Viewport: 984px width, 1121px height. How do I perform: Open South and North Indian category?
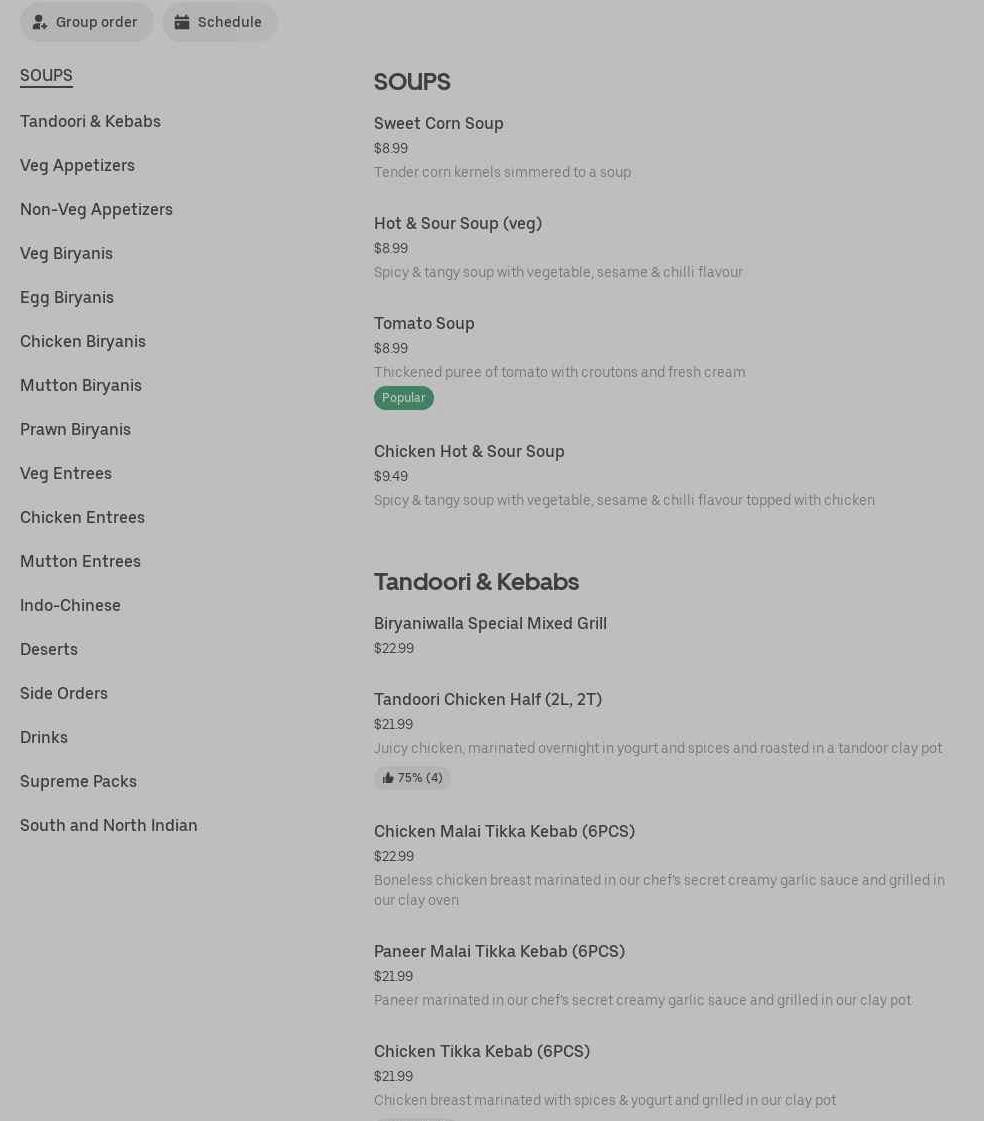[109, 825]
